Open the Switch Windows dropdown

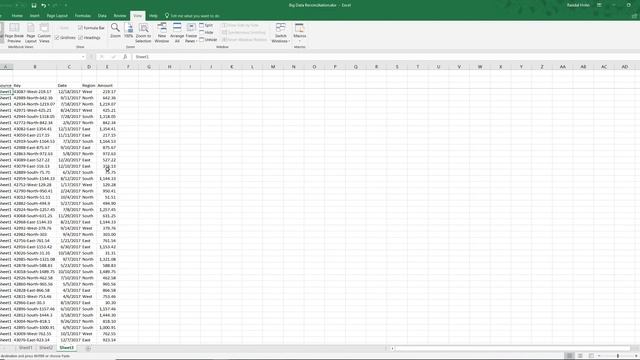280,33
